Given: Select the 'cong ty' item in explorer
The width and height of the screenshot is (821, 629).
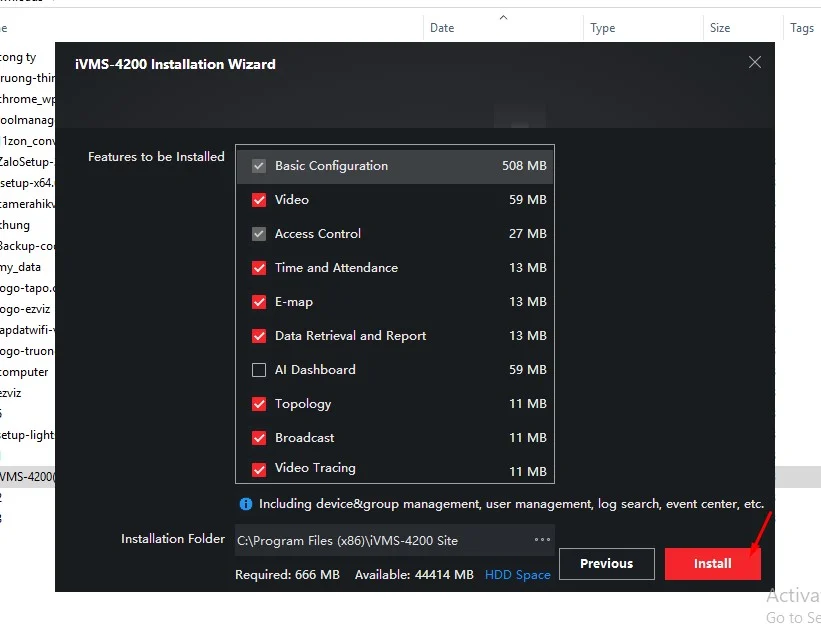Looking at the screenshot, I should 18,57.
